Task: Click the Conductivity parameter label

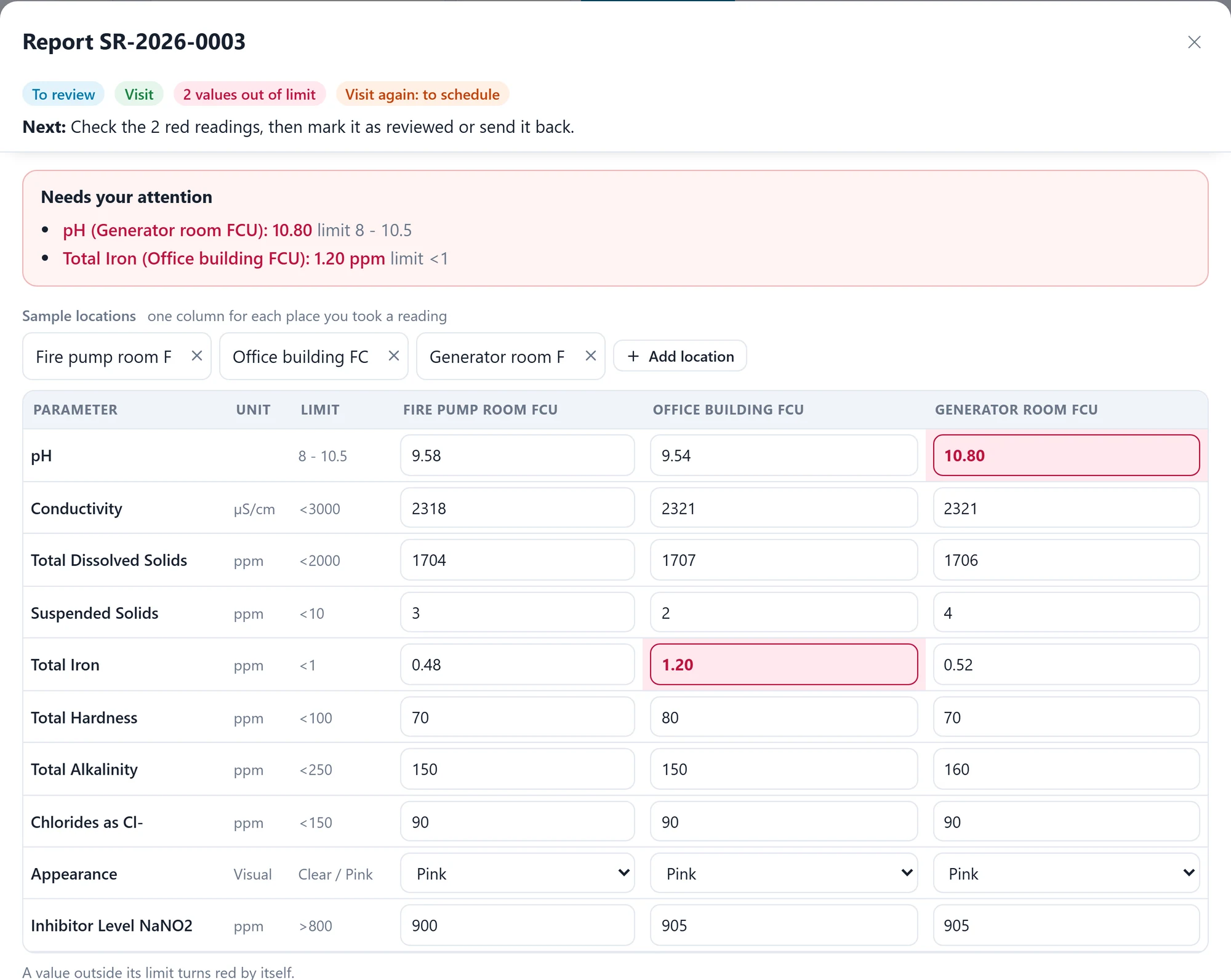Action: [76, 509]
